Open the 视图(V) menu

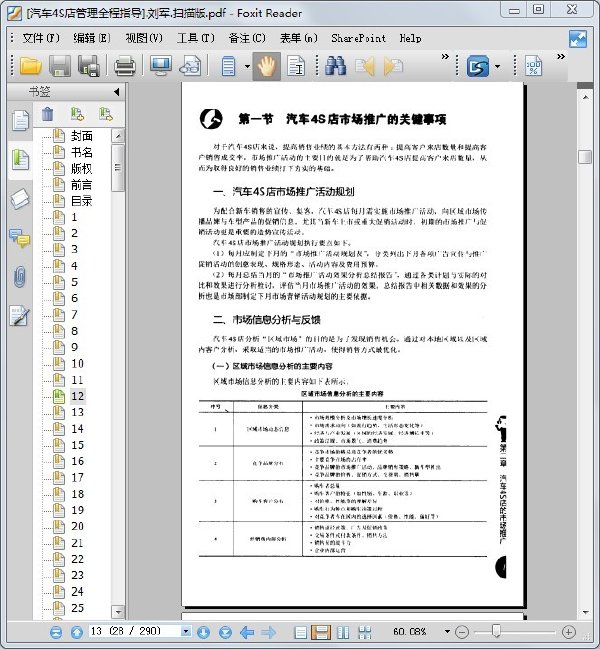click(x=144, y=38)
